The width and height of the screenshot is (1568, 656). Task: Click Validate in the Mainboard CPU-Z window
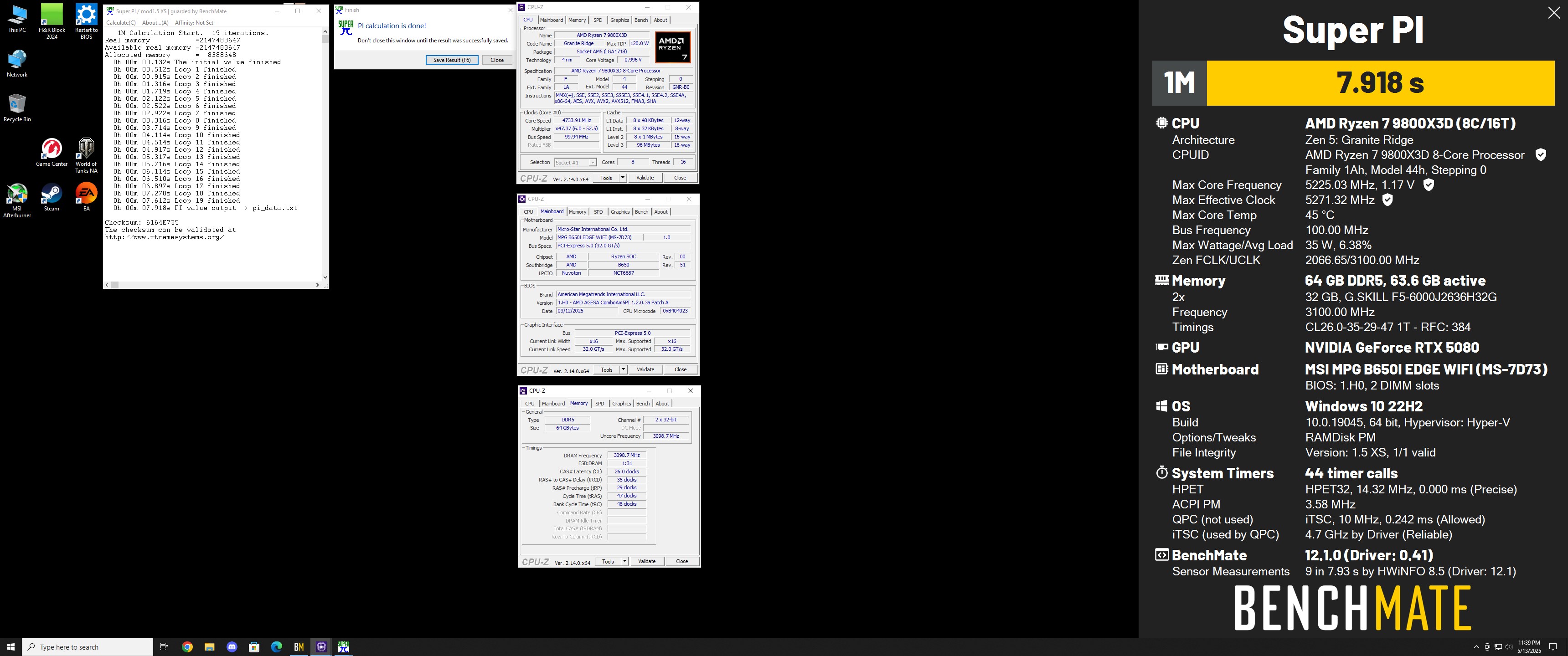click(x=646, y=369)
